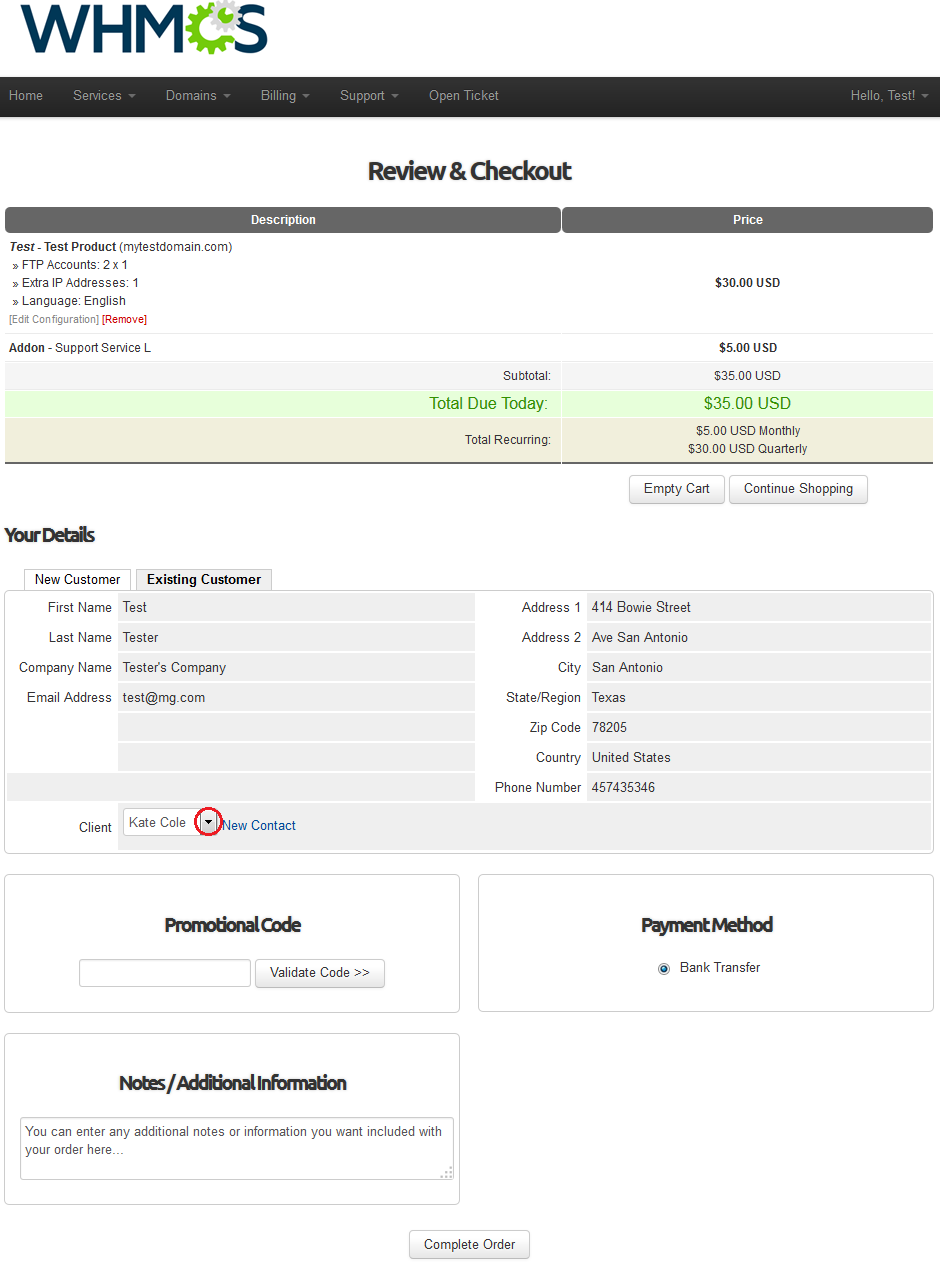The image size is (940, 1268).
Task: Click inside the additional notes text area
Action: click(237, 1148)
